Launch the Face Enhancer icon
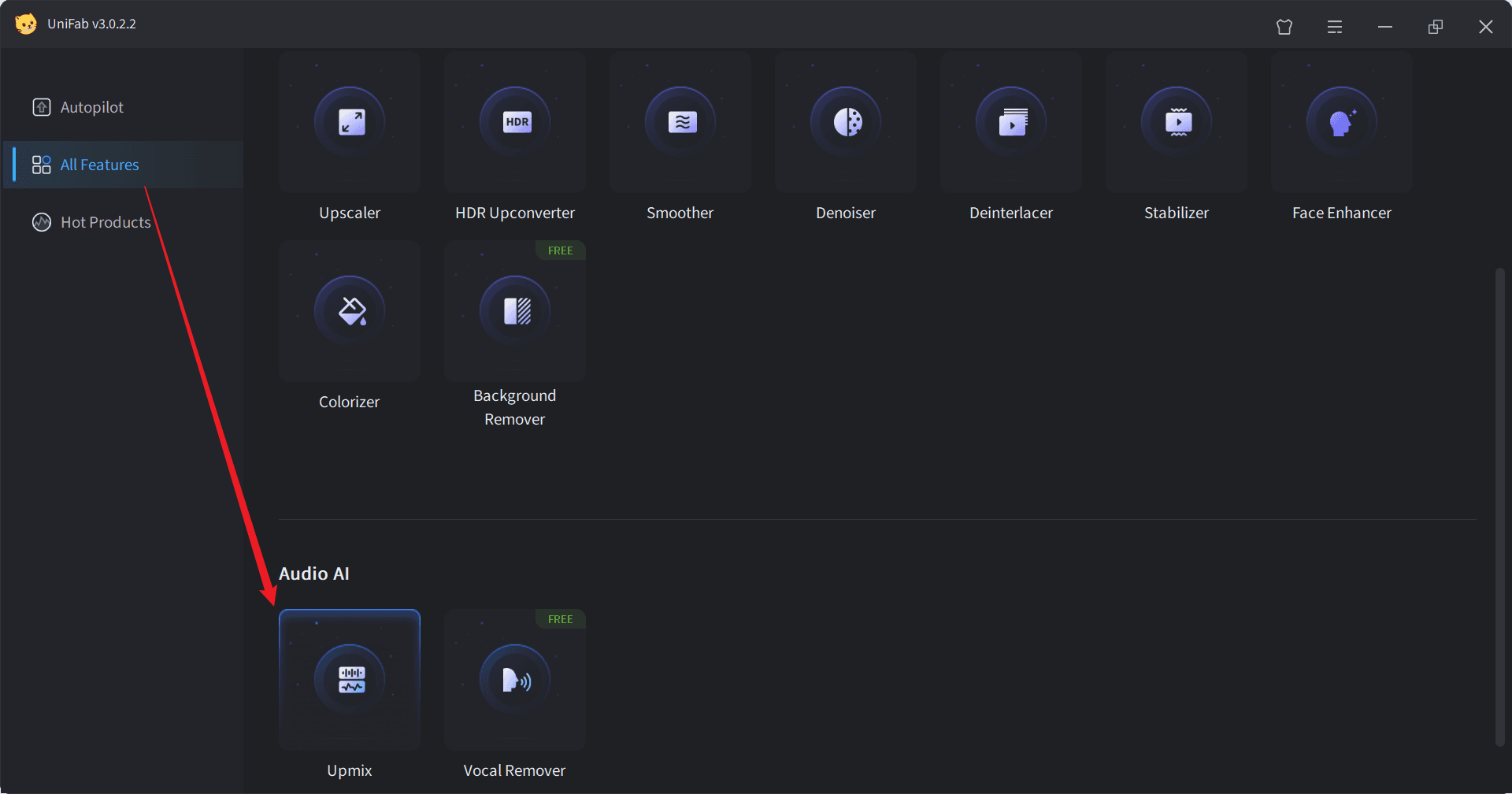Viewport: 1512px width, 794px height. click(x=1342, y=122)
